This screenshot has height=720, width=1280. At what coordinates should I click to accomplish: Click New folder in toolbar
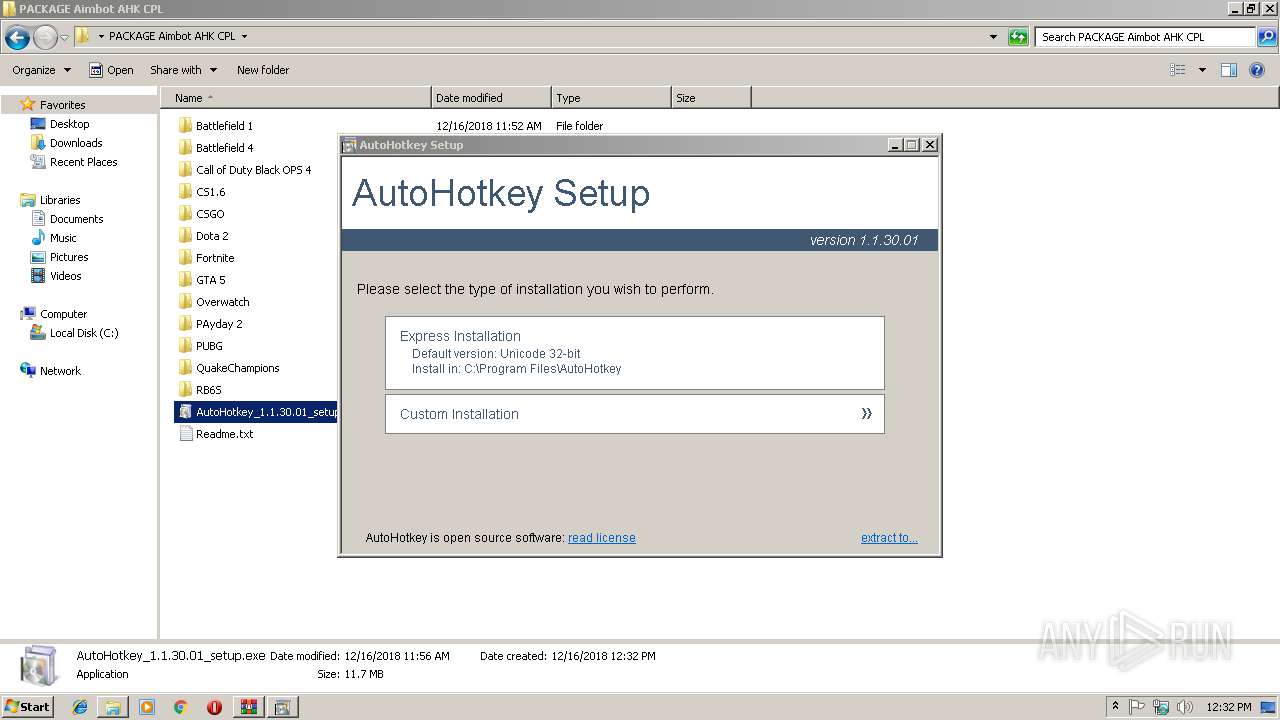click(x=263, y=70)
